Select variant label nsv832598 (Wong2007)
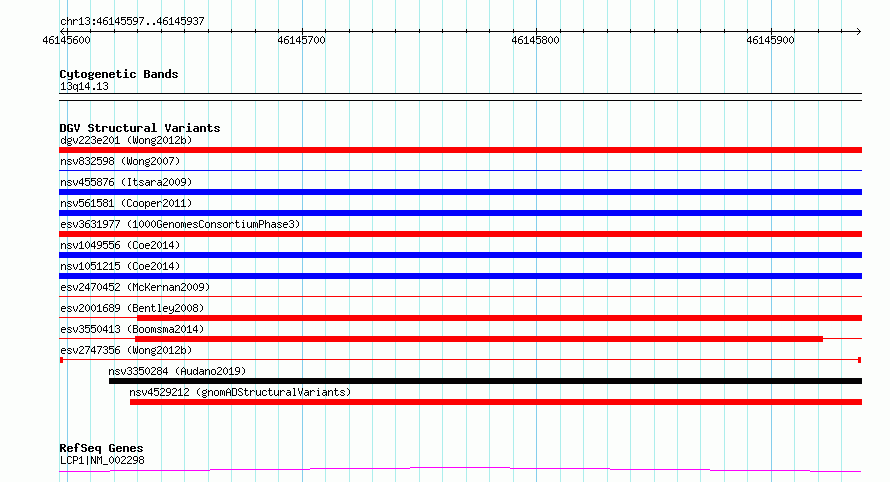 [x=120, y=161]
